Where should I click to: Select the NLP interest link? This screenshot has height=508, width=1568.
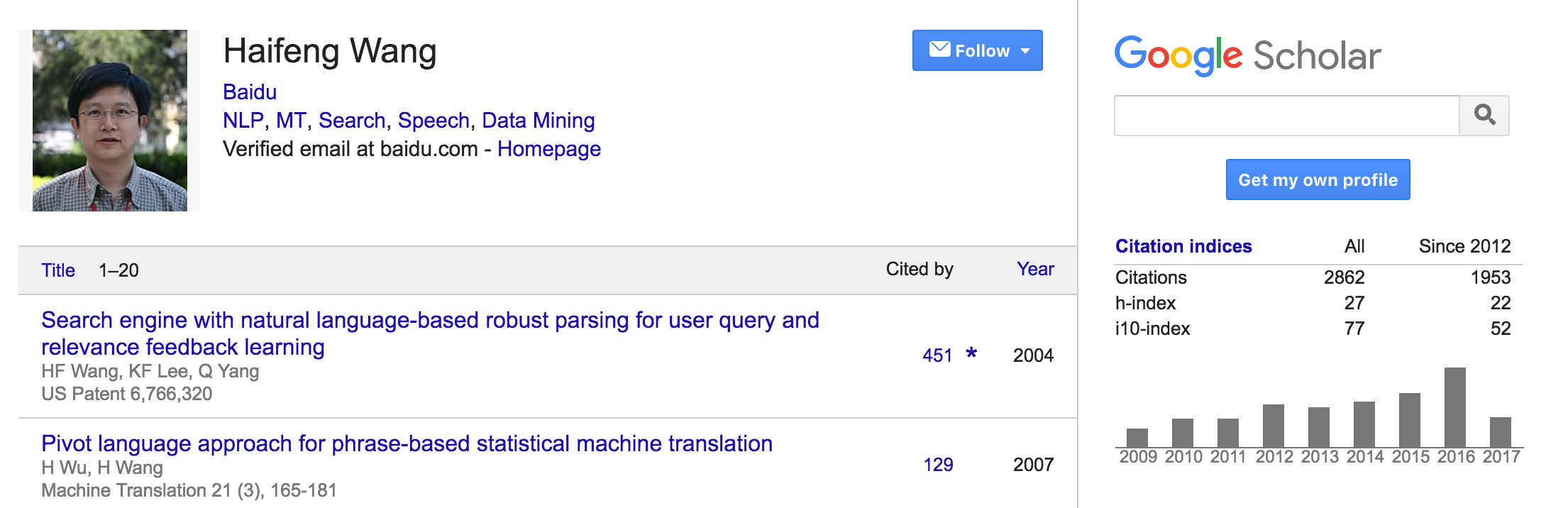243,121
